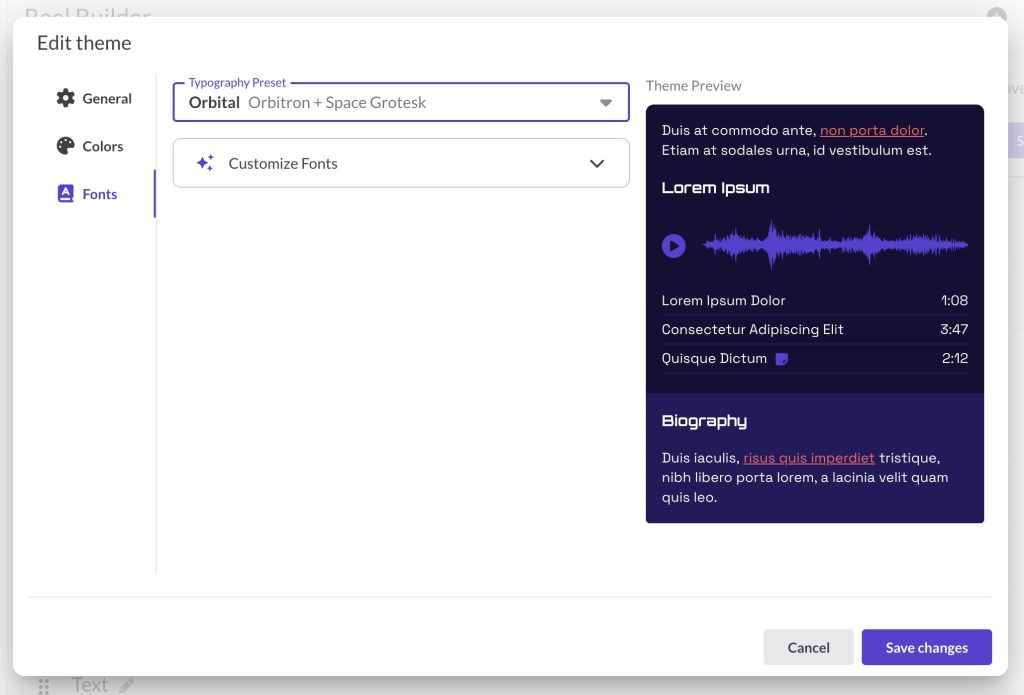Click the Lorem Ipsum preview heading
This screenshot has width=1024, height=695.
pyautogui.click(x=715, y=188)
